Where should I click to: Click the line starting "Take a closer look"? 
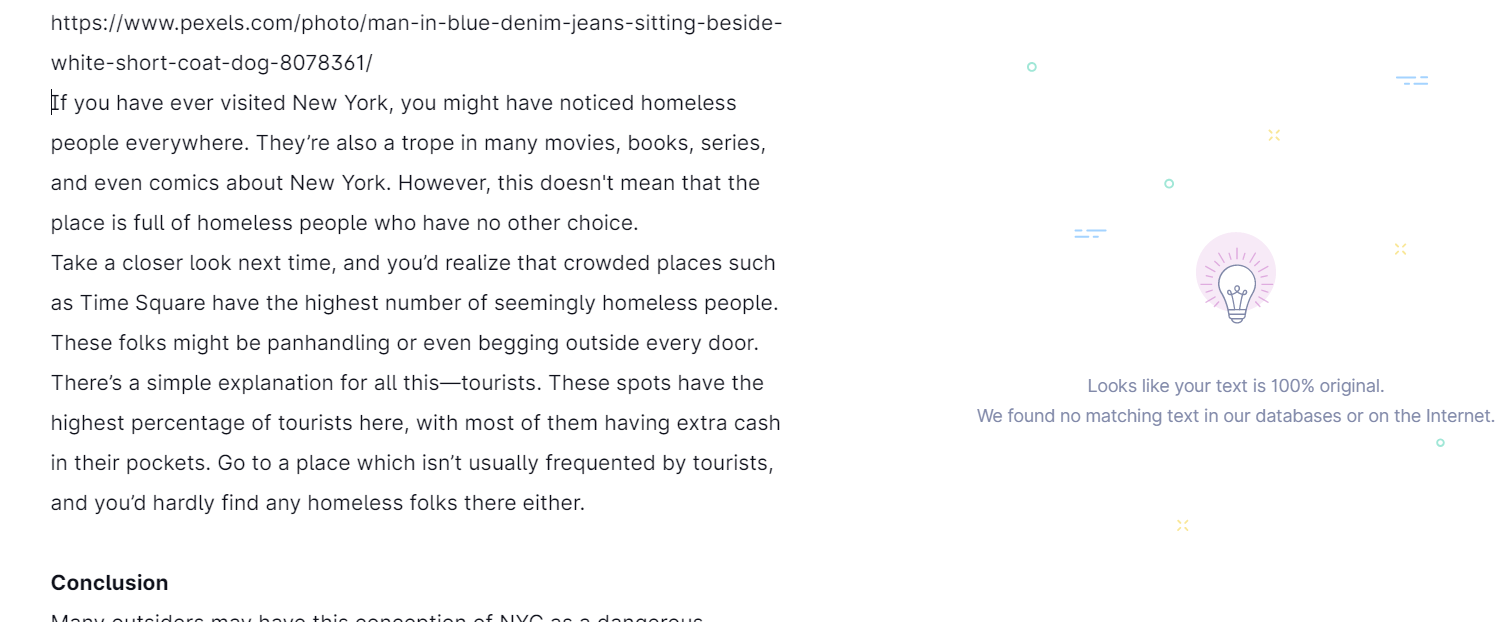pos(413,263)
